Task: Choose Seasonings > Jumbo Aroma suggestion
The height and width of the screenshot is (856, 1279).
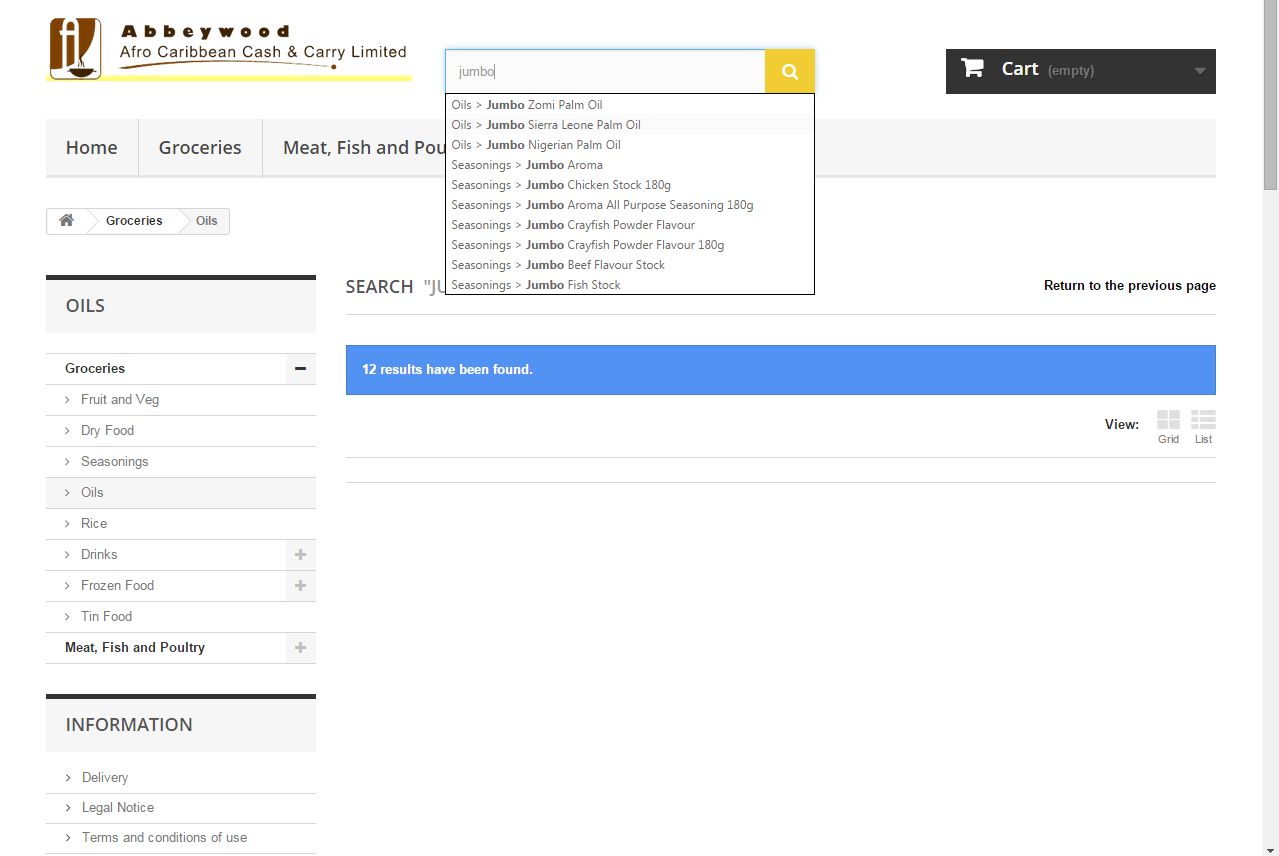Action: click(630, 165)
